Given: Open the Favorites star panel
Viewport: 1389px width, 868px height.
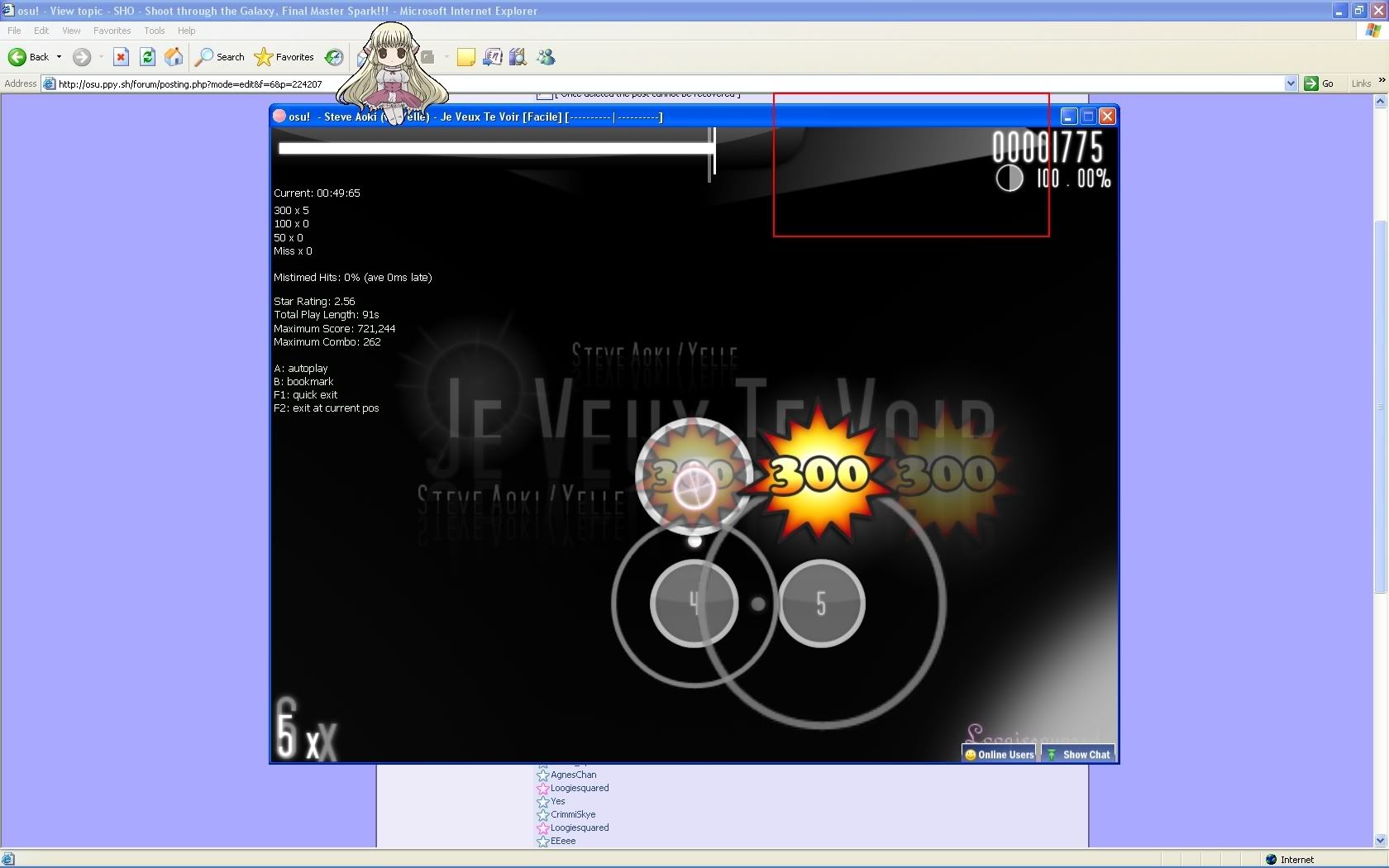Looking at the screenshot, I should tap(284, 57).
